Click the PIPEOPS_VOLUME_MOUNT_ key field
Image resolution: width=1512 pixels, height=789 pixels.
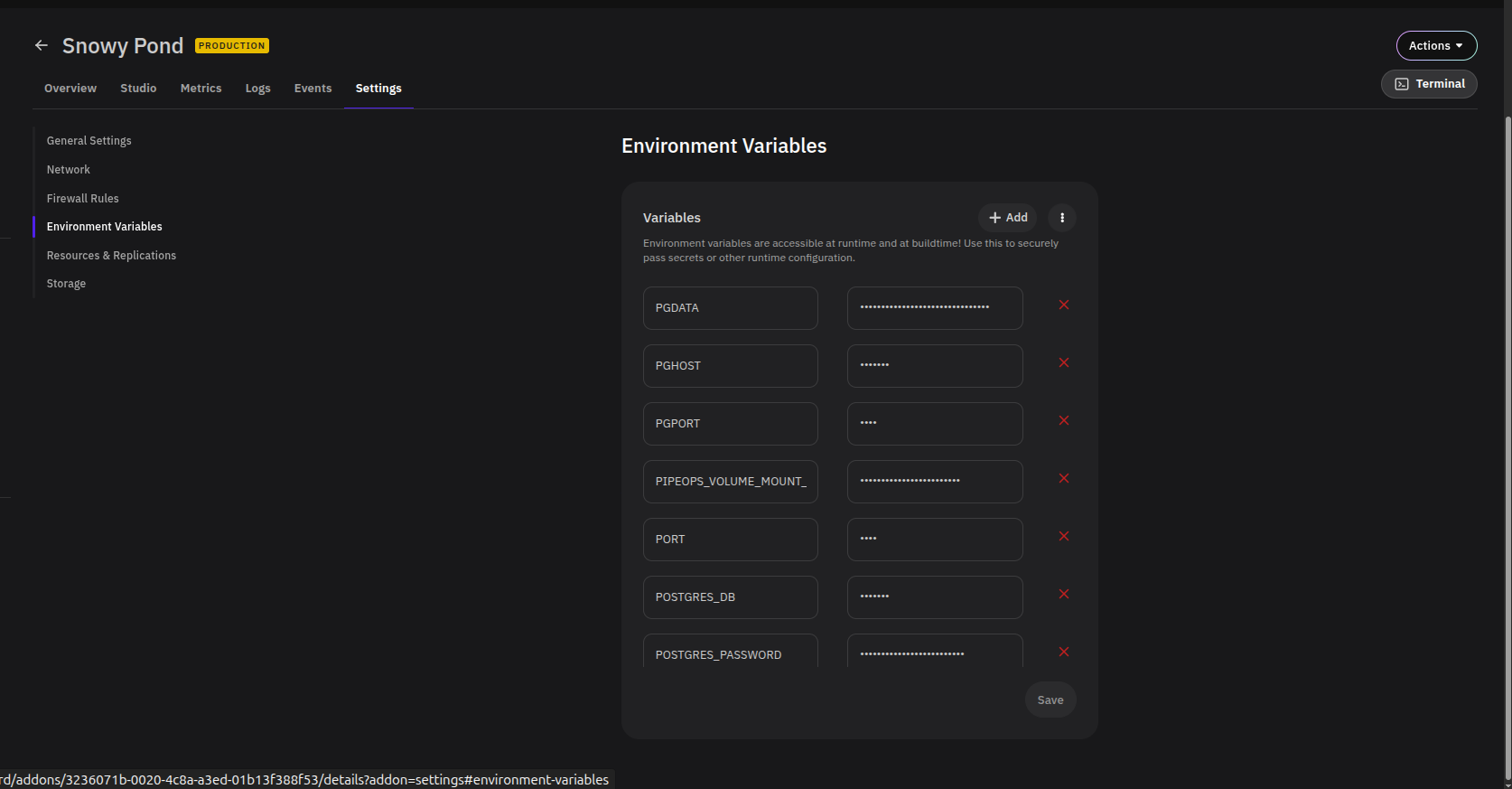click(731, 482)
